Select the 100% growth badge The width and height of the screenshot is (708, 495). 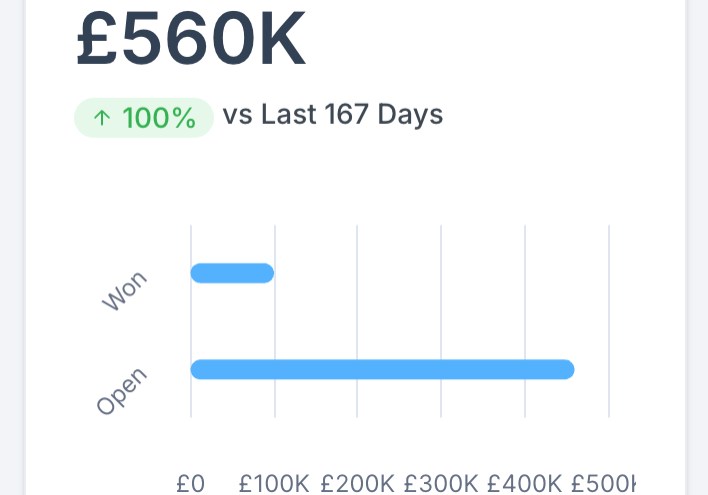[x=144, y=118]
